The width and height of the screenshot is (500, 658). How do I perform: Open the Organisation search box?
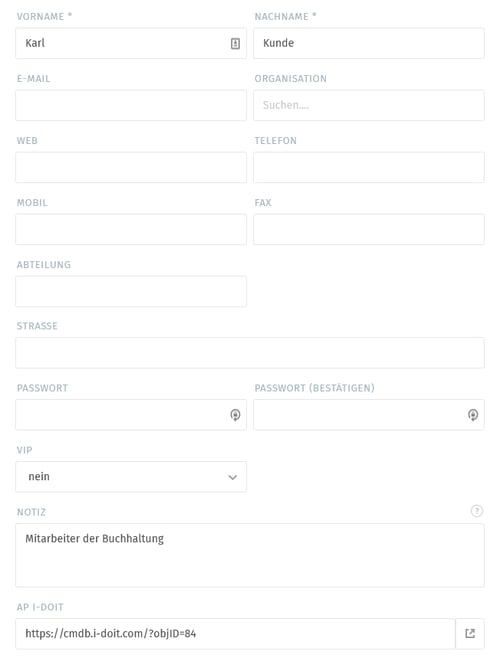369,105
